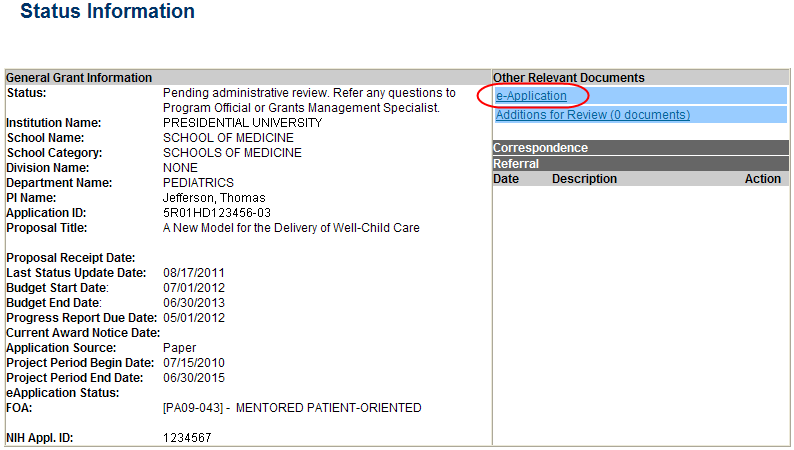Click the proposal title about Well-Child Care
Screen dimensions: 794x450
click(x=291, y=228)
